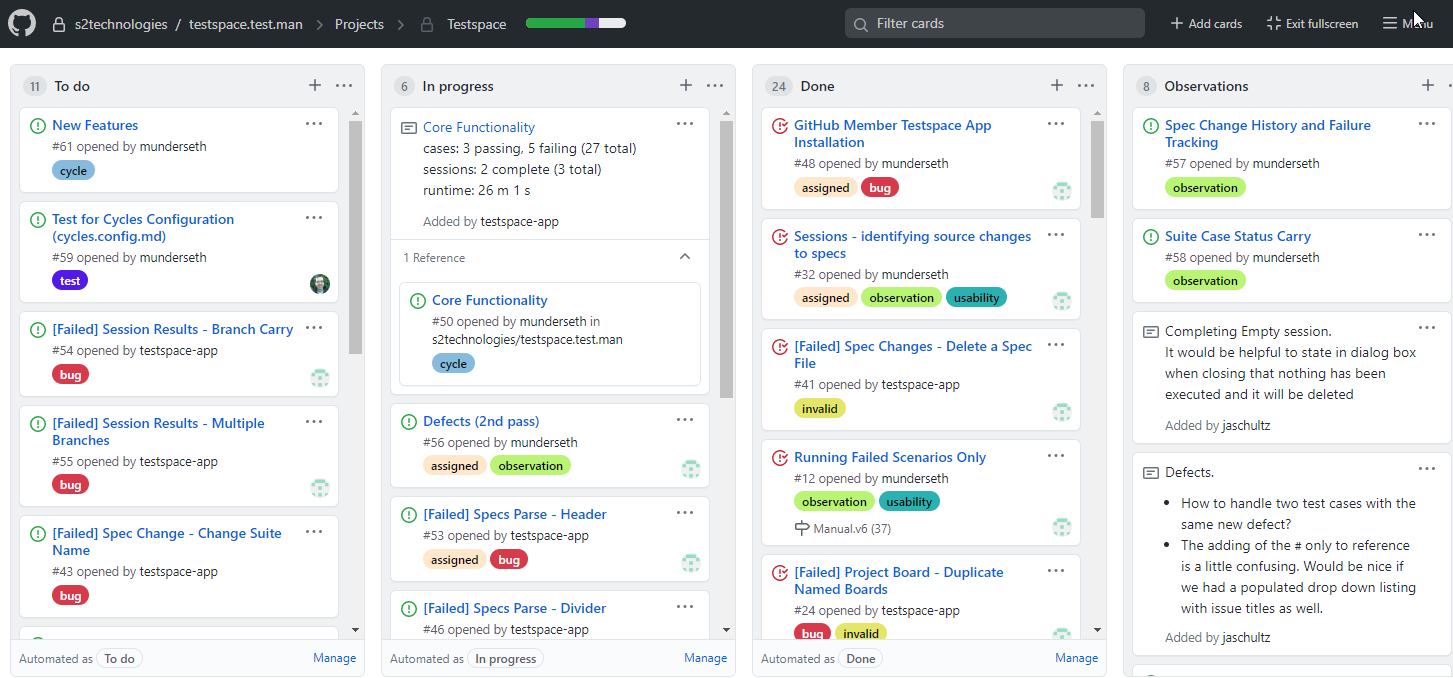Click the project progress bar
The image size is (1453, 678).
[x=576, y=23]
